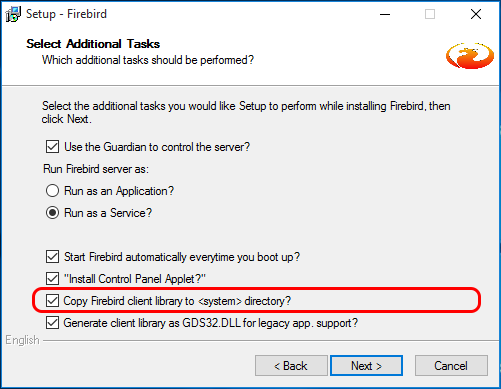Click the Select Additional Tasks heading
The image size is (501, 389).
pyautogui.click(x=93, y=44)
